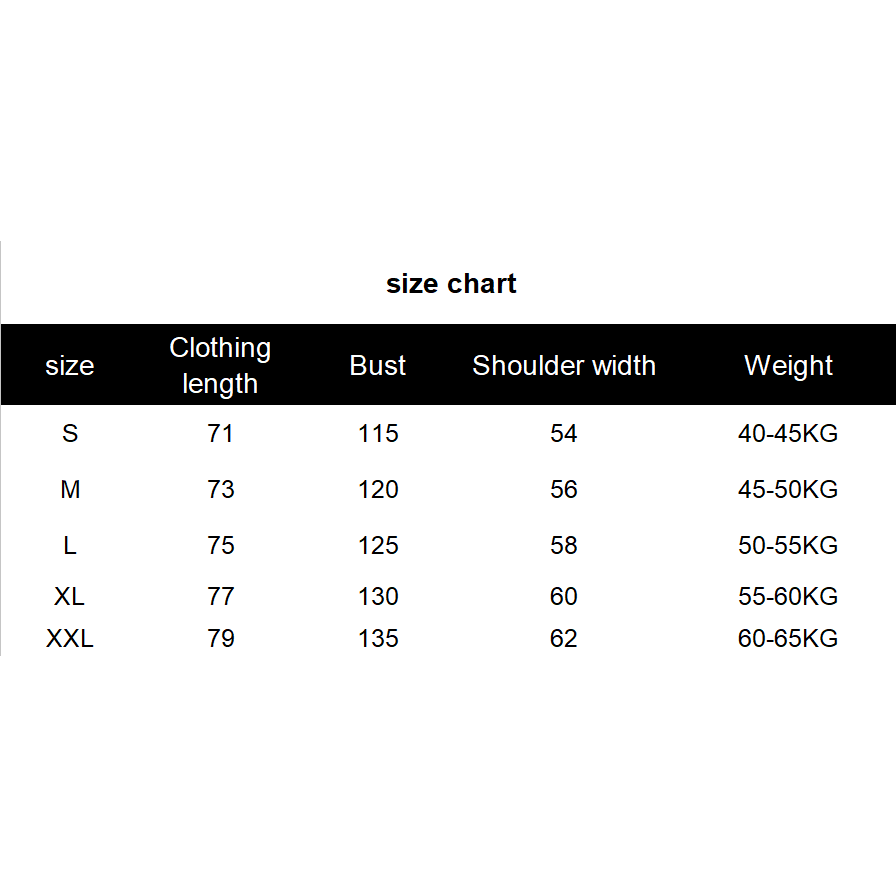Click the 'size chart' title text
The width and height of the screenshot is (896, 896).
[451, 284]
